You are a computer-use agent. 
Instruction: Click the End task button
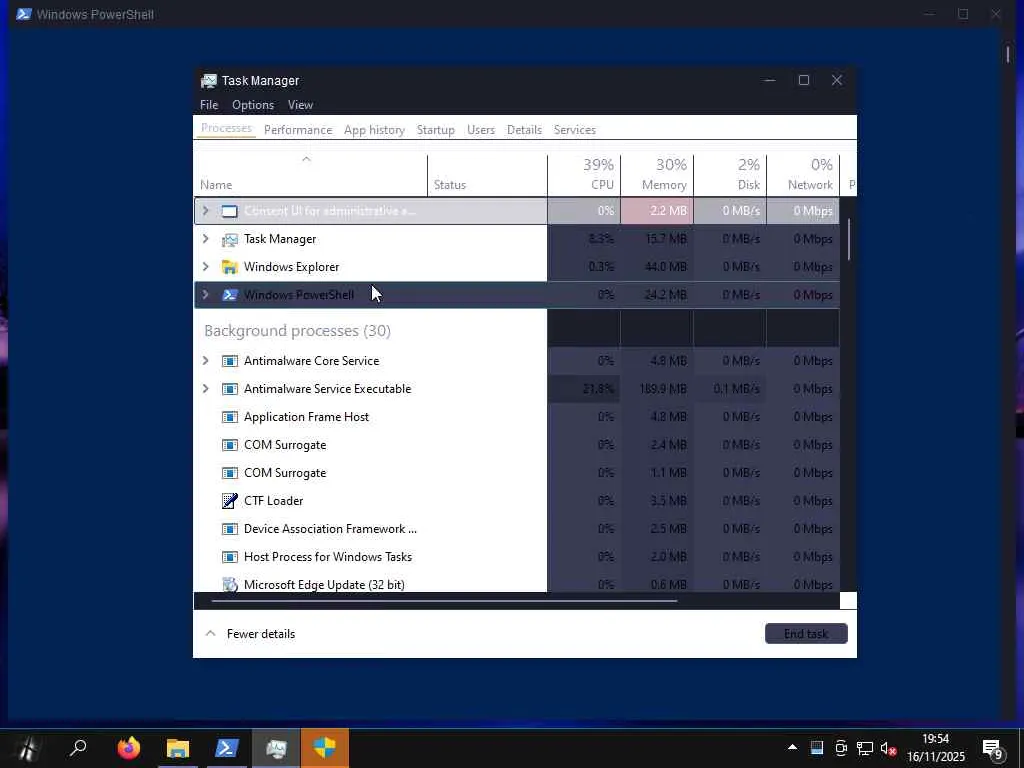(x=806, y=633)
